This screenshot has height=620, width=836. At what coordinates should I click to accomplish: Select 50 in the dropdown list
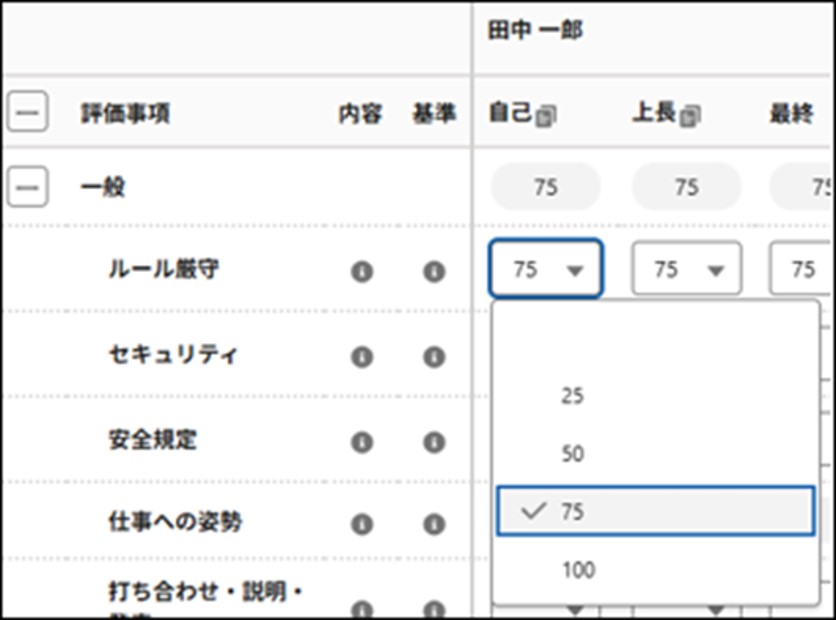(x=656, y=454)
